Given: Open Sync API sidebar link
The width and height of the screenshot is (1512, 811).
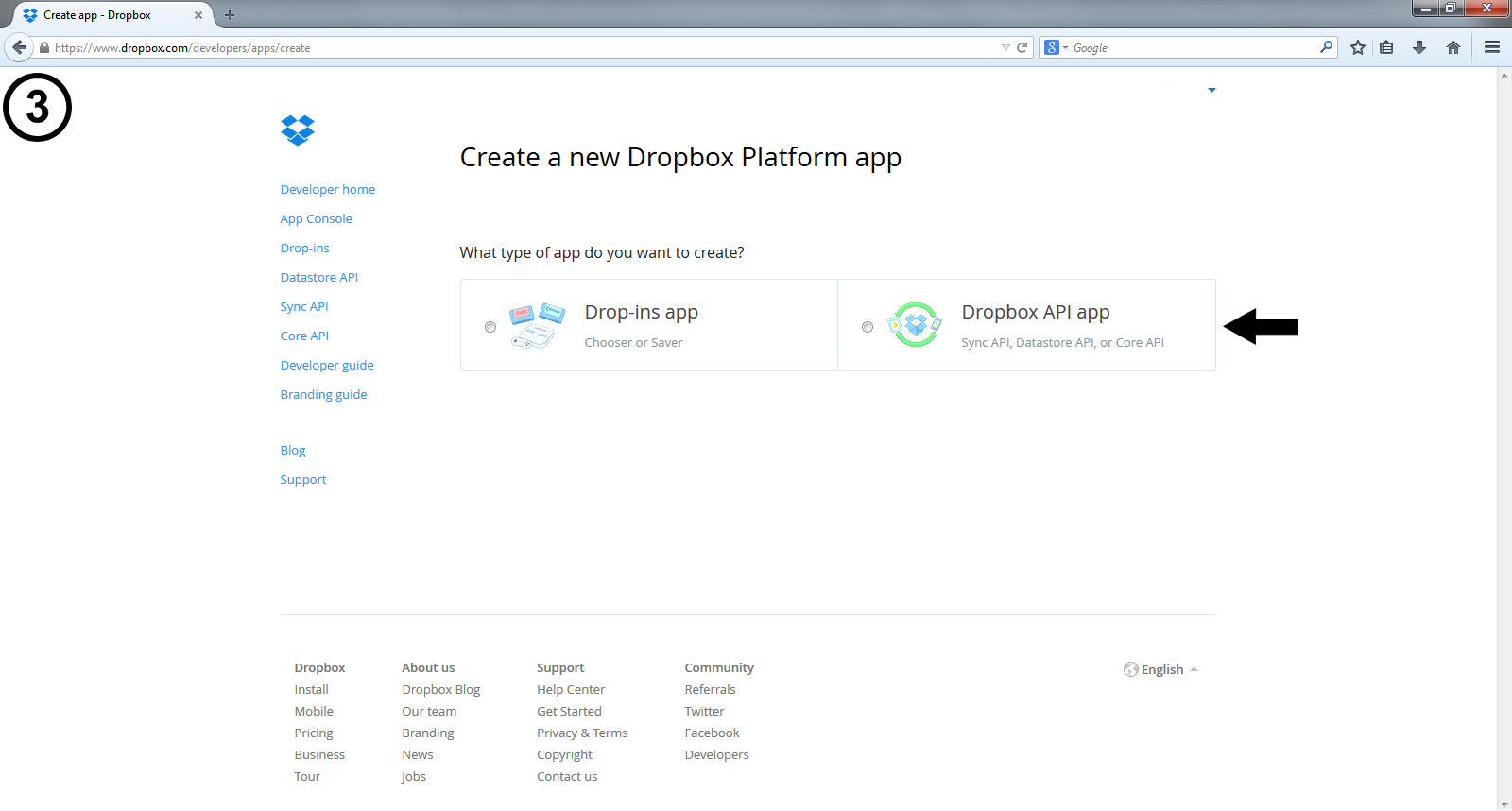Looking at the screenshot, I should (x=304, y=306).
